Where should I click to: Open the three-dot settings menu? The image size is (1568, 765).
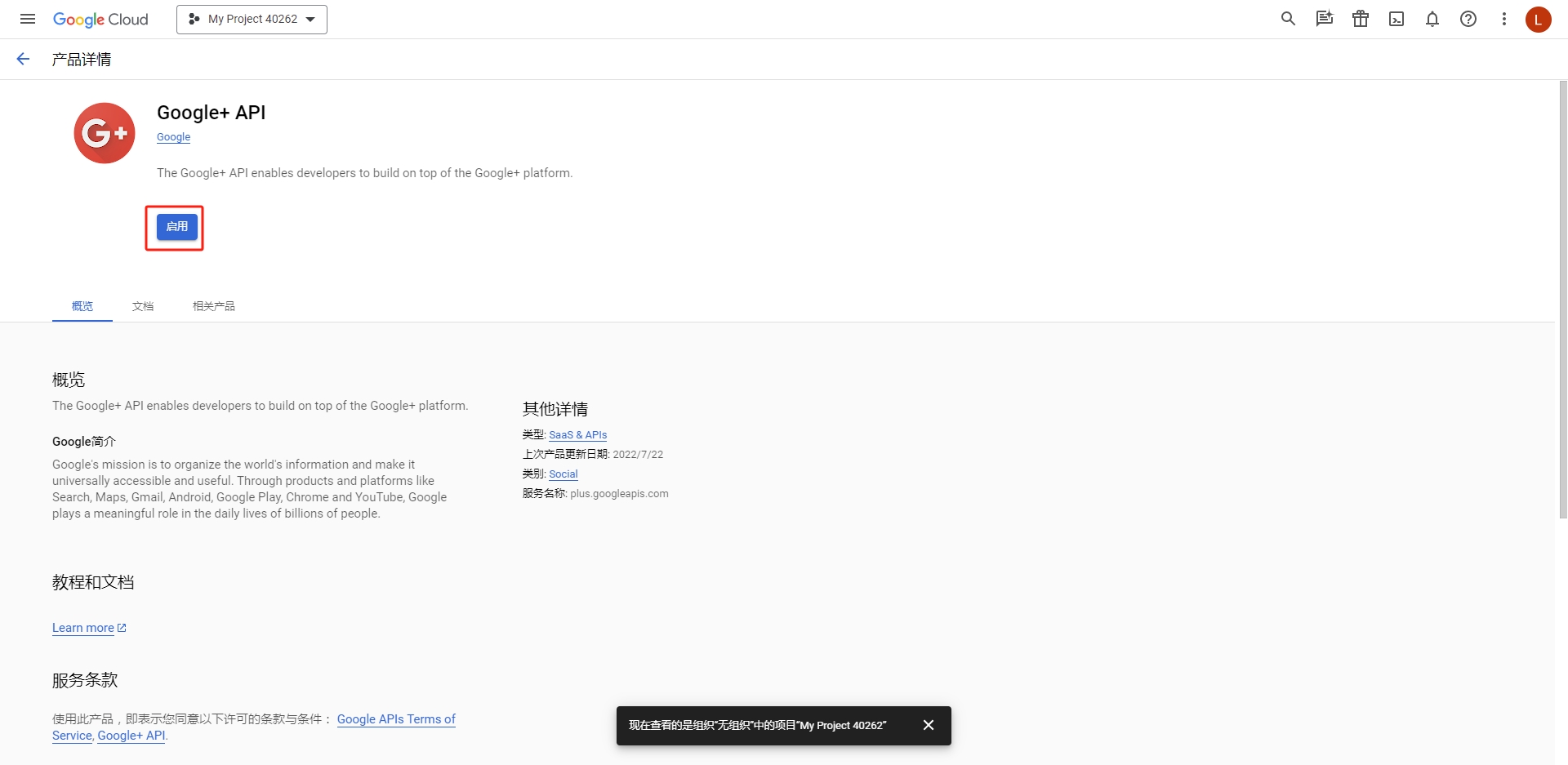[1504, 19]
